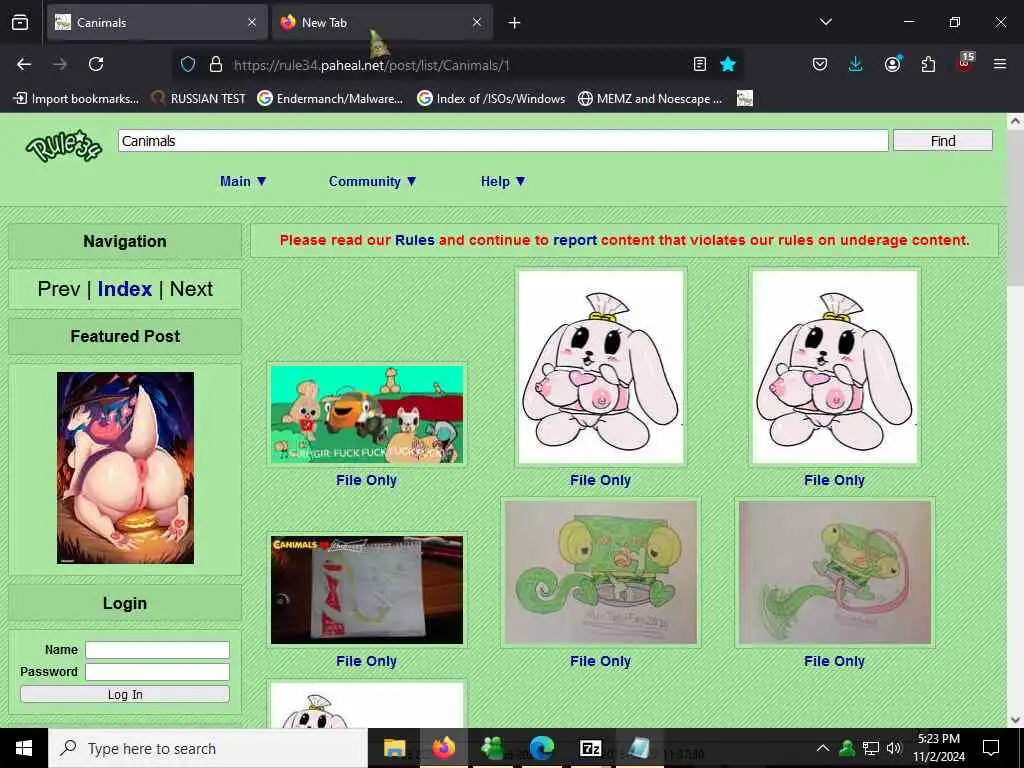Viewport: 1024px width, 768px height.
Task: Open File Explorer from taskbar
Action: click(394, 748)
